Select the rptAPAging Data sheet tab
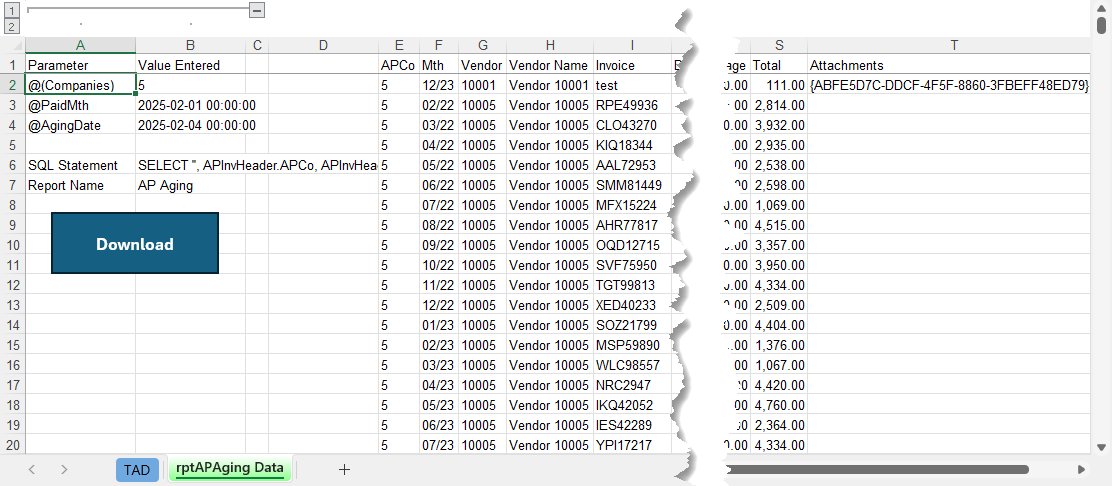 tap(230, 469)
